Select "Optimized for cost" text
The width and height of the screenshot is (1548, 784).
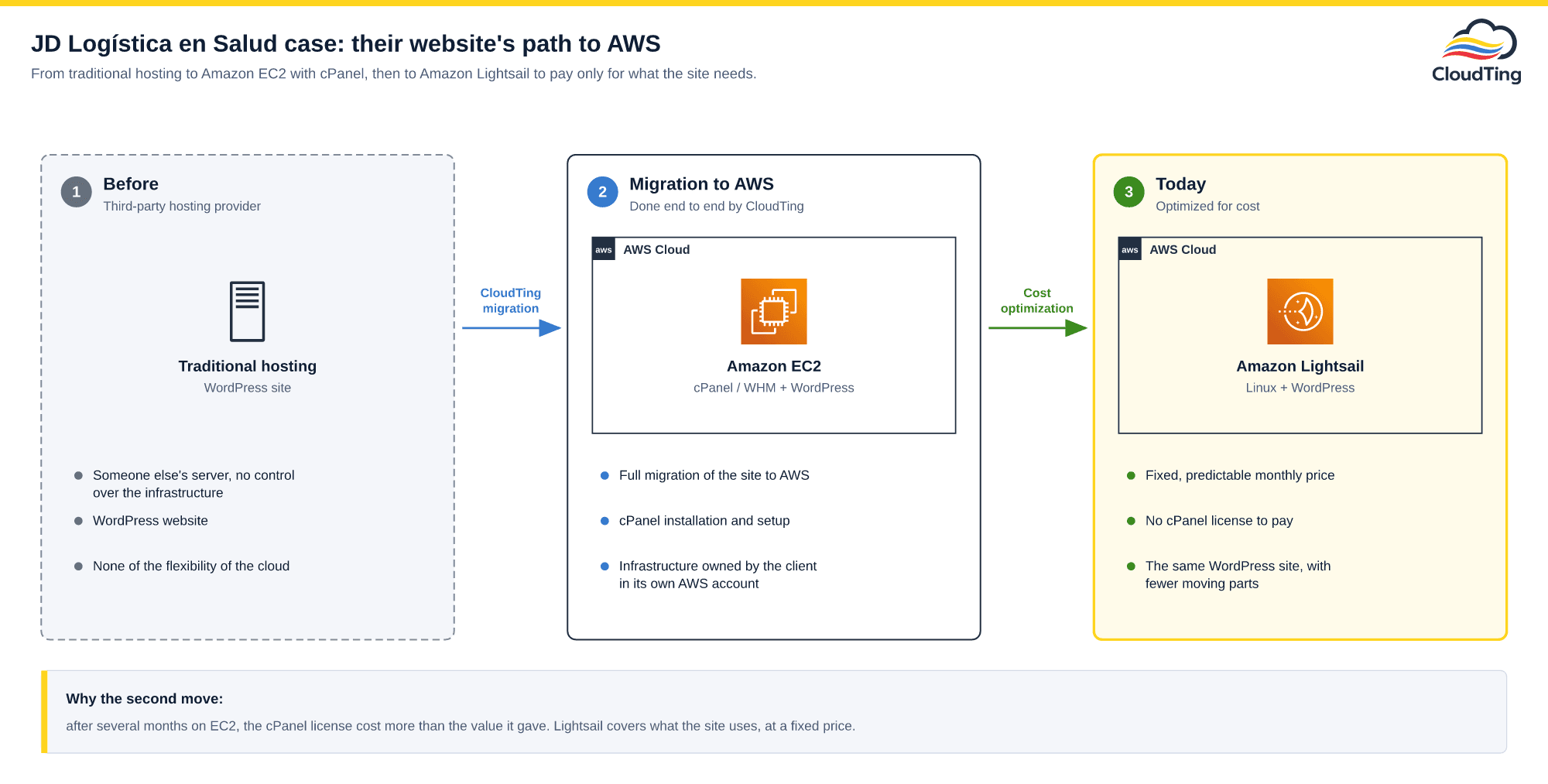1207,206
